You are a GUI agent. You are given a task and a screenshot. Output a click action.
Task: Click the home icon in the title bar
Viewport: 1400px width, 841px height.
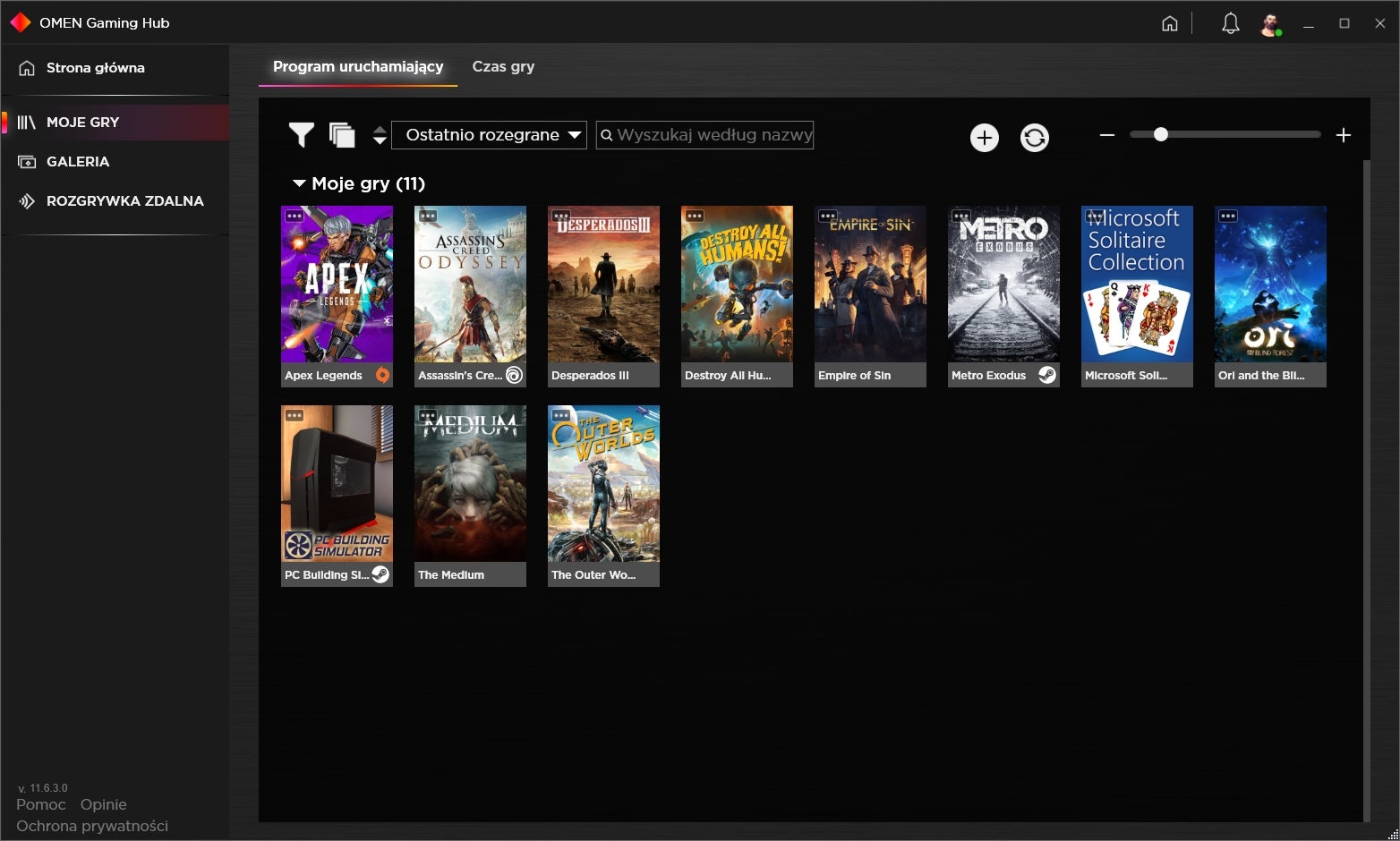1170,24
